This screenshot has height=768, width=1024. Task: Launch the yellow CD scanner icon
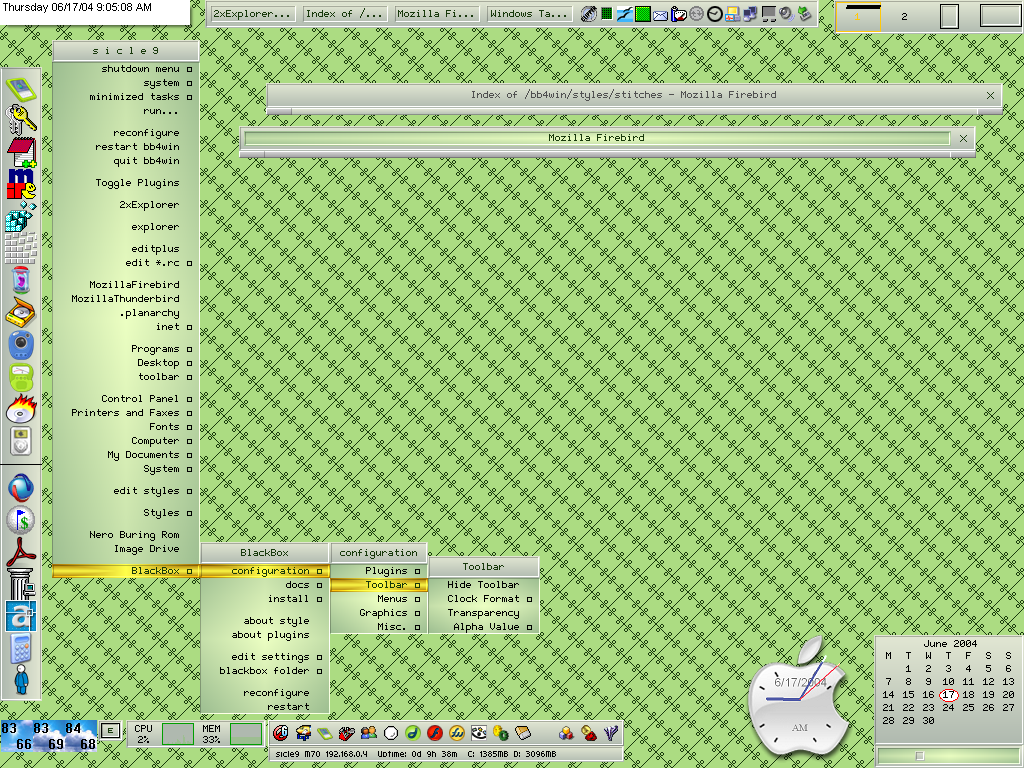click(x=21, y=313)
